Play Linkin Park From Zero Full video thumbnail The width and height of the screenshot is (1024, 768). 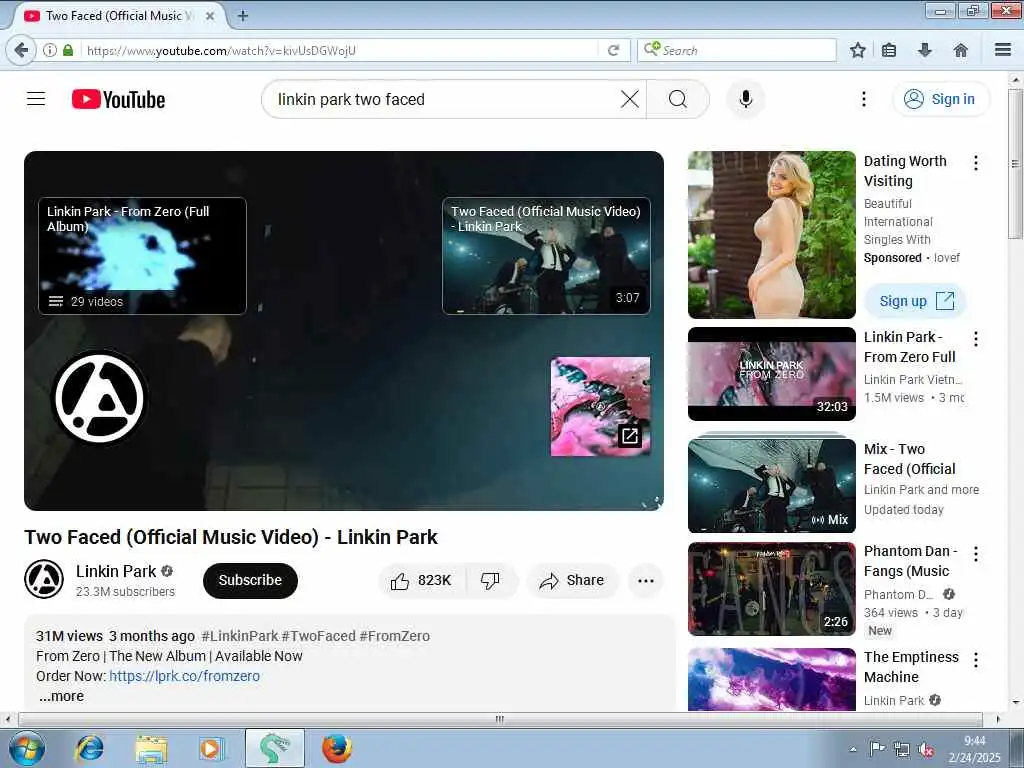(x=771, y=374)
